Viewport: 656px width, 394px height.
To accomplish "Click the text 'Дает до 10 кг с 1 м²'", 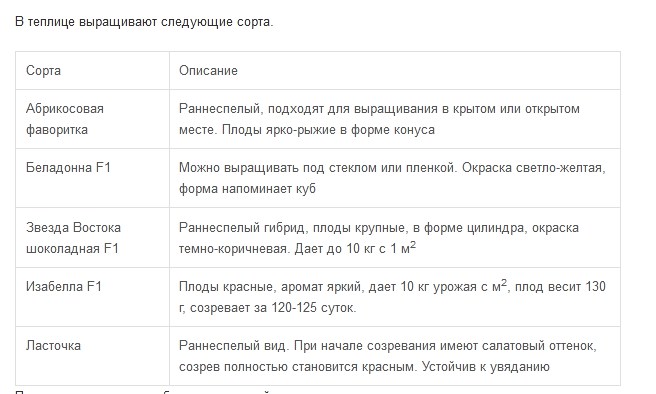I will point(355,248).
